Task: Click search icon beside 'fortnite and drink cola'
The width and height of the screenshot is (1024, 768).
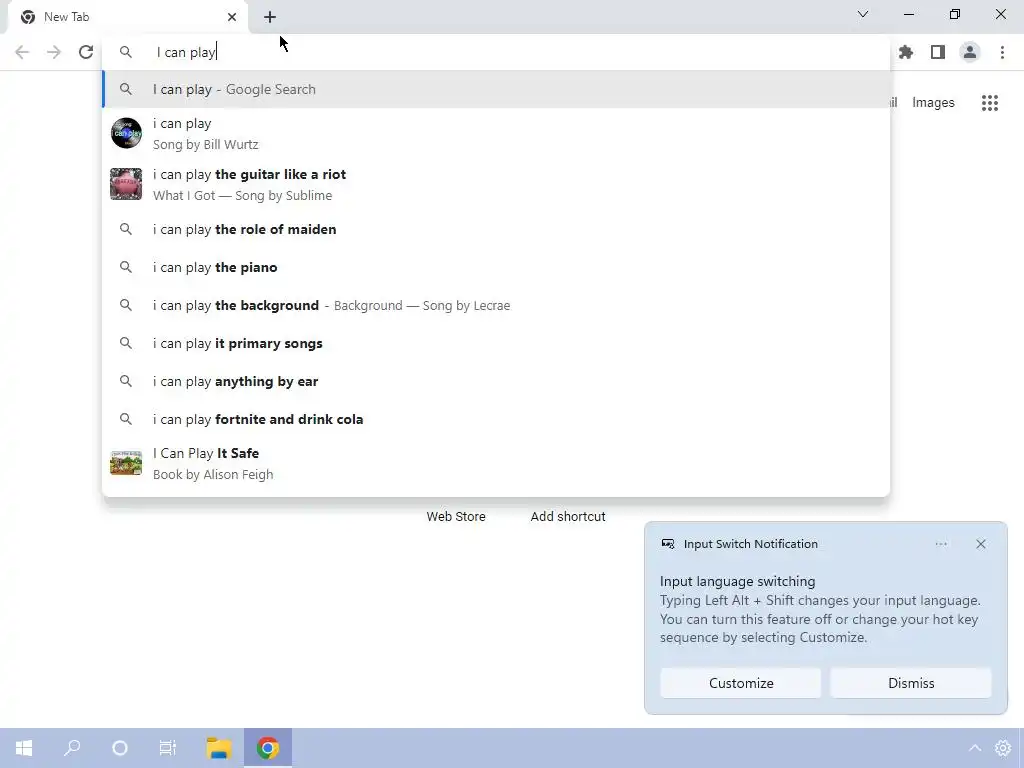Action: [126, 419]
